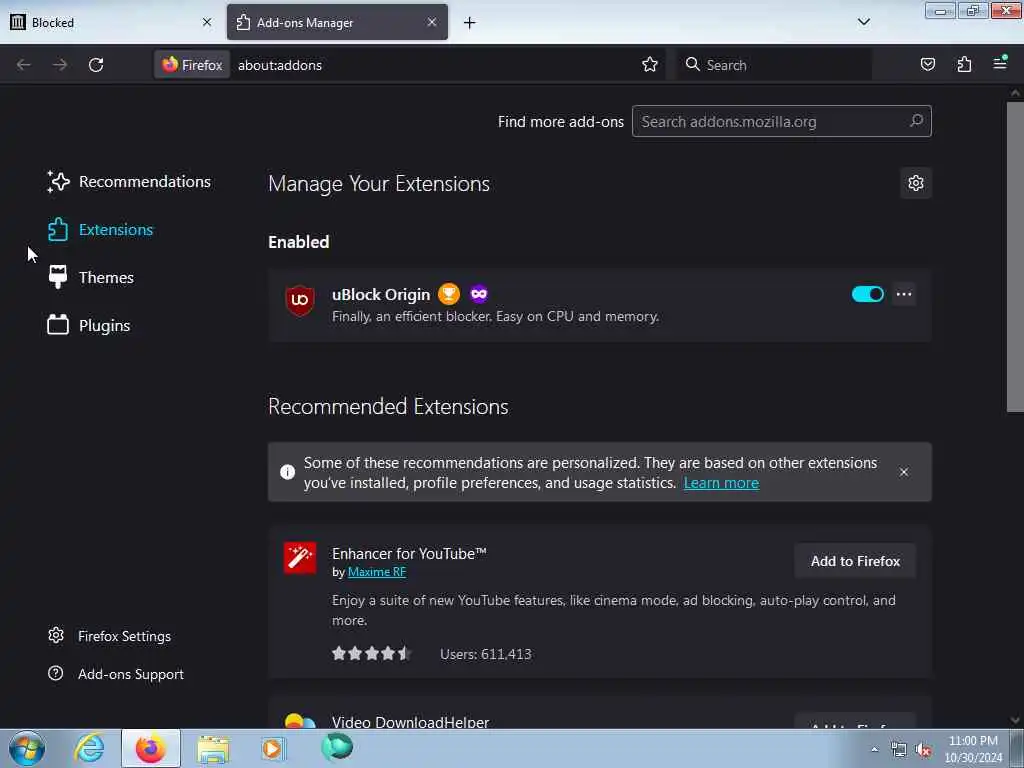
Task: Click the Users: 611,413 text
Action: click(485, 654)
